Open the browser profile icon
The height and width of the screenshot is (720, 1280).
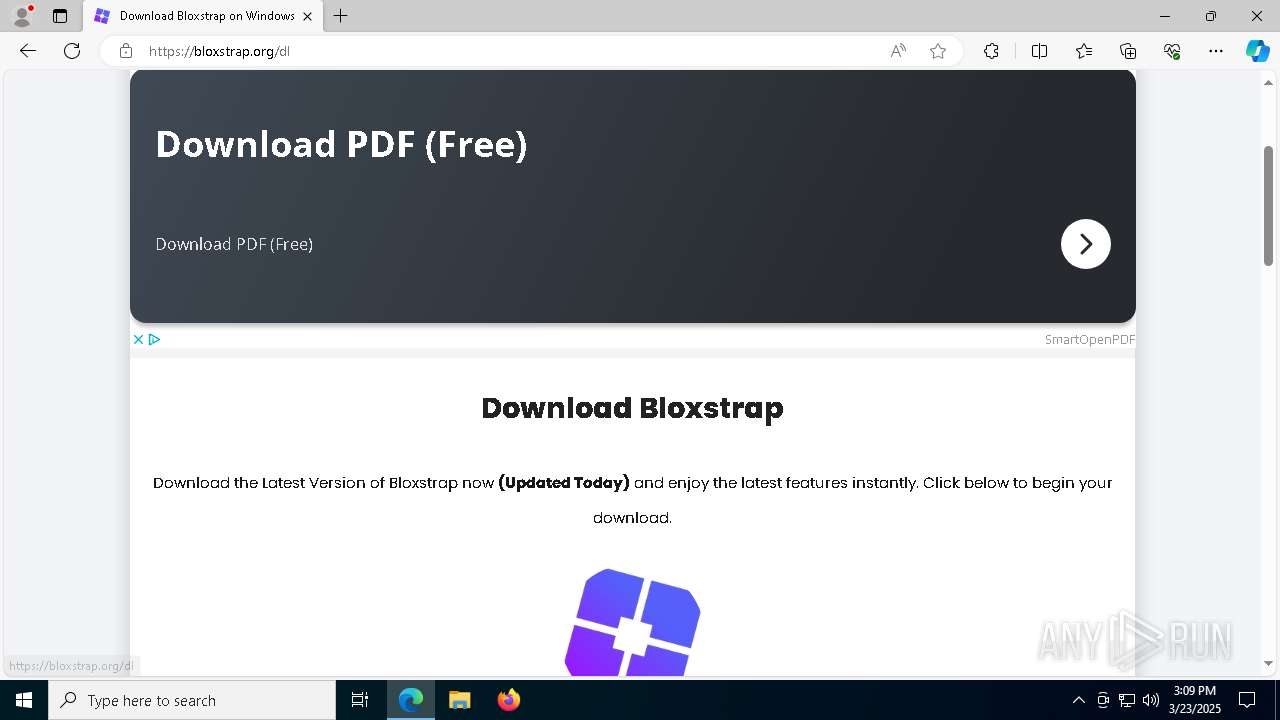pyautogui.click(x=21, y=16)
